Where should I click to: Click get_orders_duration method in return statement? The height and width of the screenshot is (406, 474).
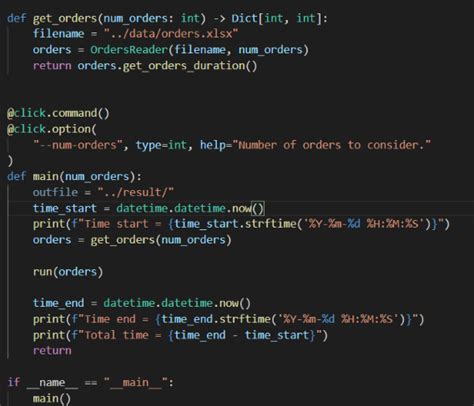(x=184, y=66)
